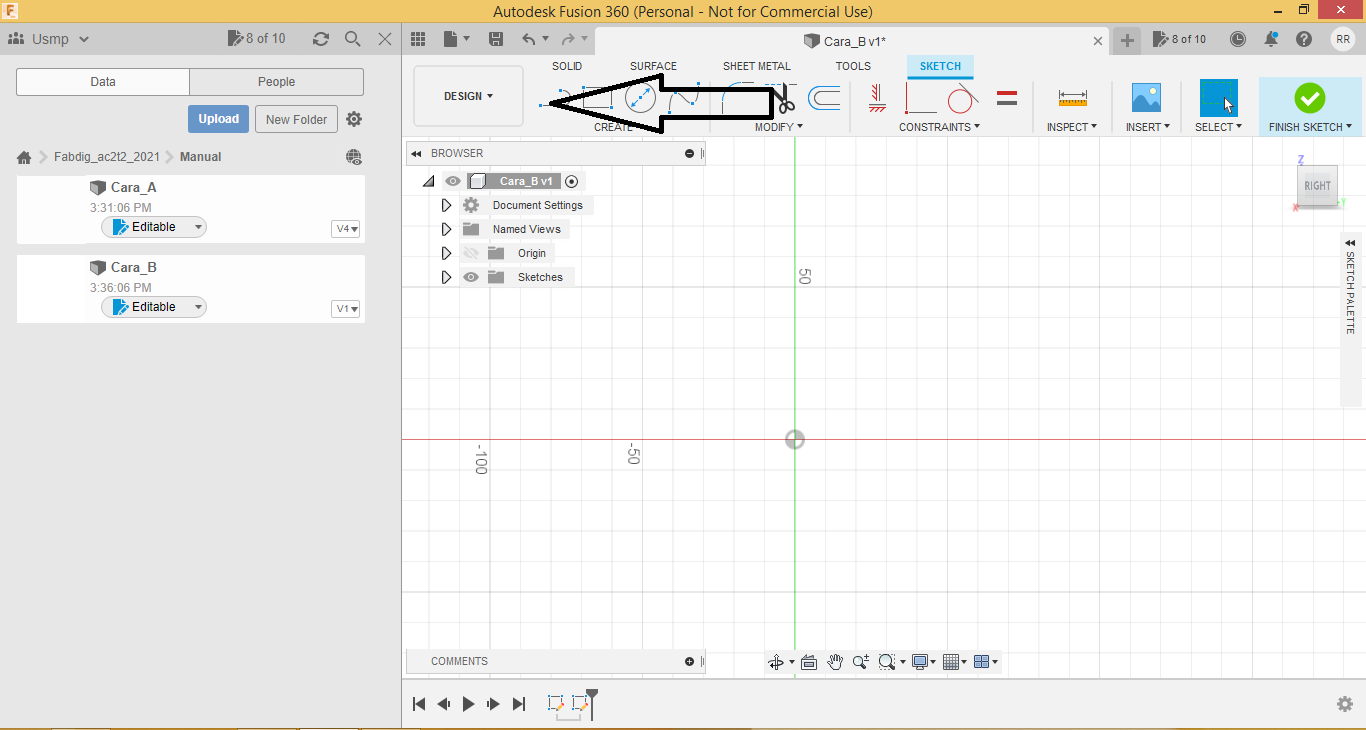Image resolution: width=1366 pixels, height=730 pixels.
Task: Open Job Status clock icon
Action: [1238, 39]
